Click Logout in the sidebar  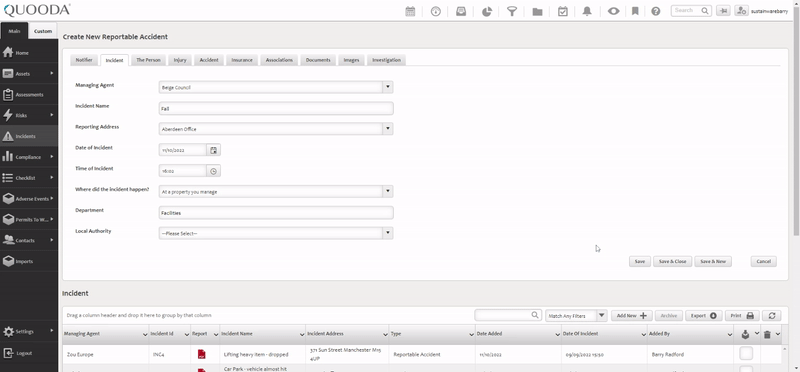tap(29, 353)
